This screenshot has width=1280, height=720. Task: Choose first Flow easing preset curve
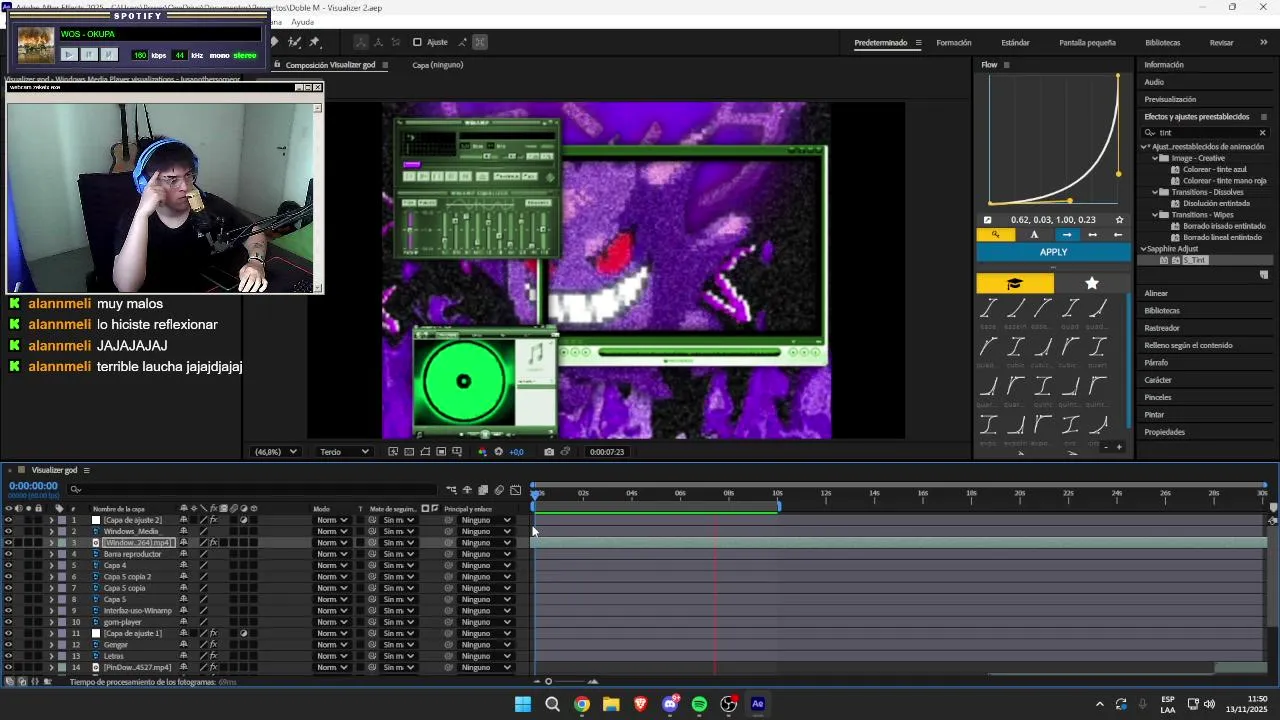click(988, 309)
